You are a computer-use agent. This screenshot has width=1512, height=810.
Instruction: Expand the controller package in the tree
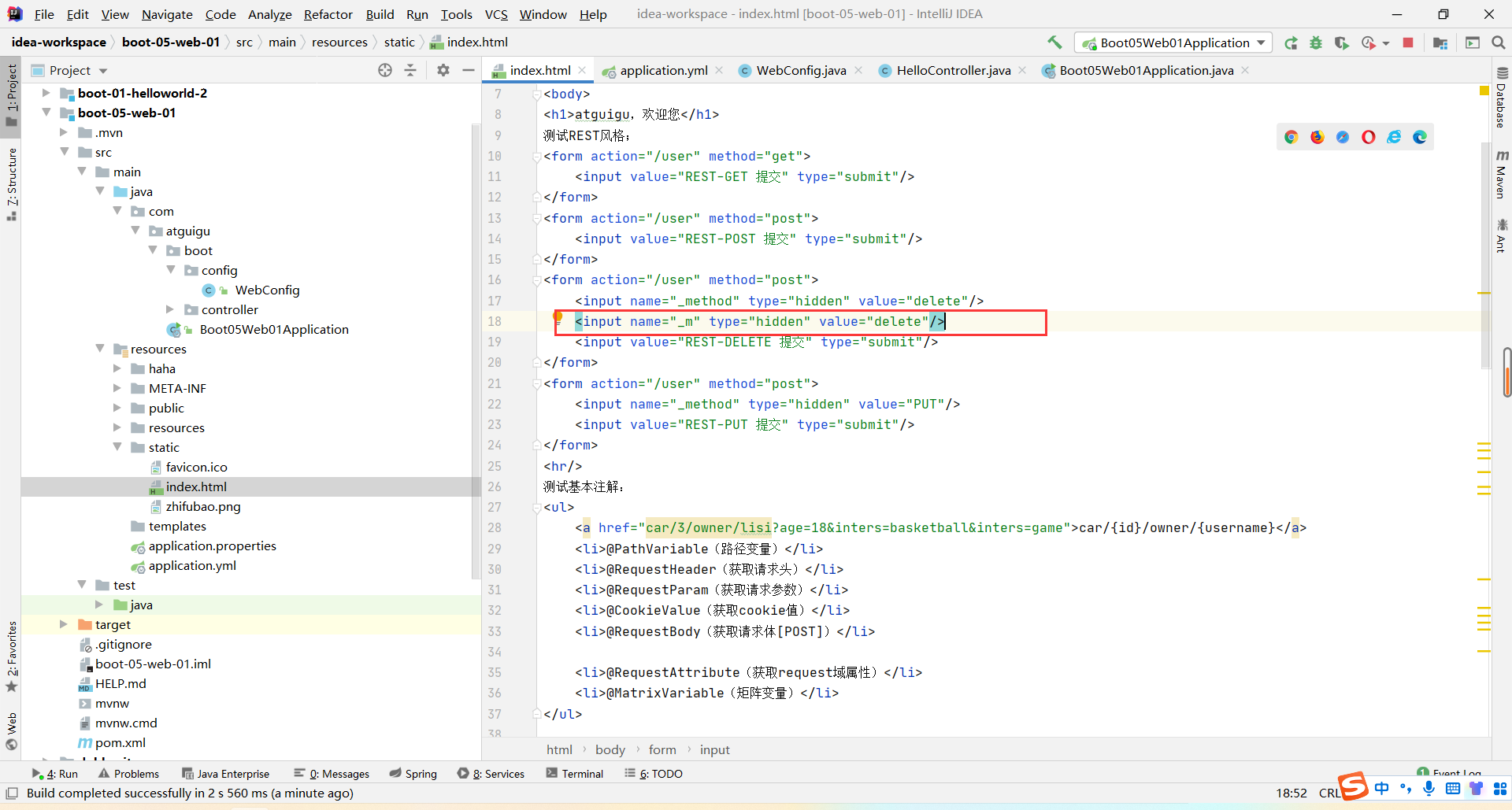(170, 309)
